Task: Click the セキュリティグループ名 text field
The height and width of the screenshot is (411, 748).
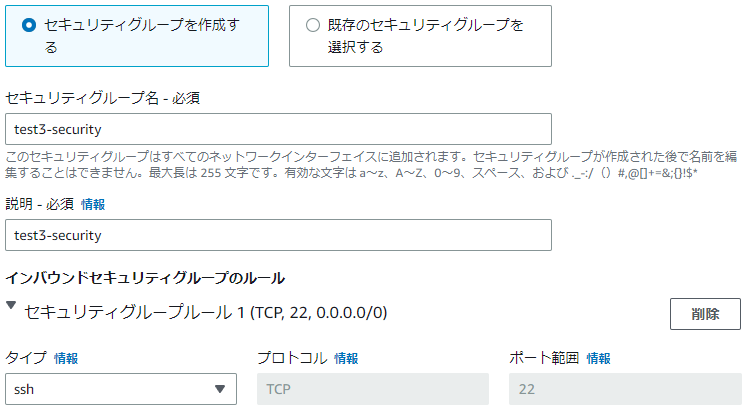Action: tap(278, 129)
